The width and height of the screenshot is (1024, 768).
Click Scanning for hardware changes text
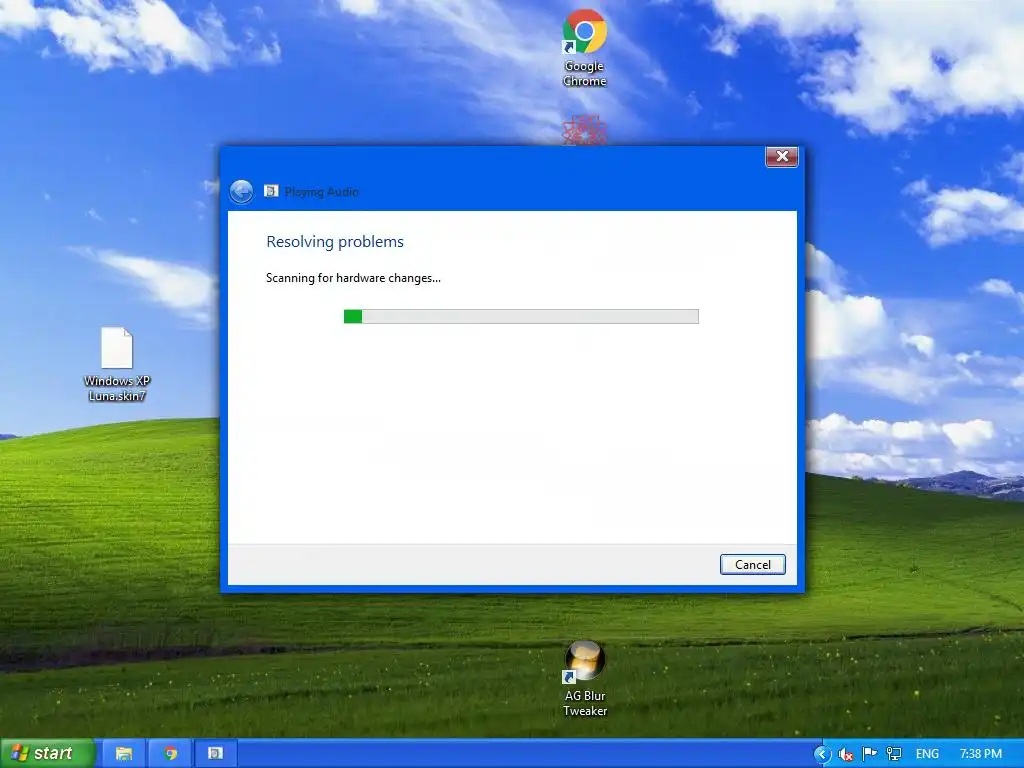click(x=353, y=278)
